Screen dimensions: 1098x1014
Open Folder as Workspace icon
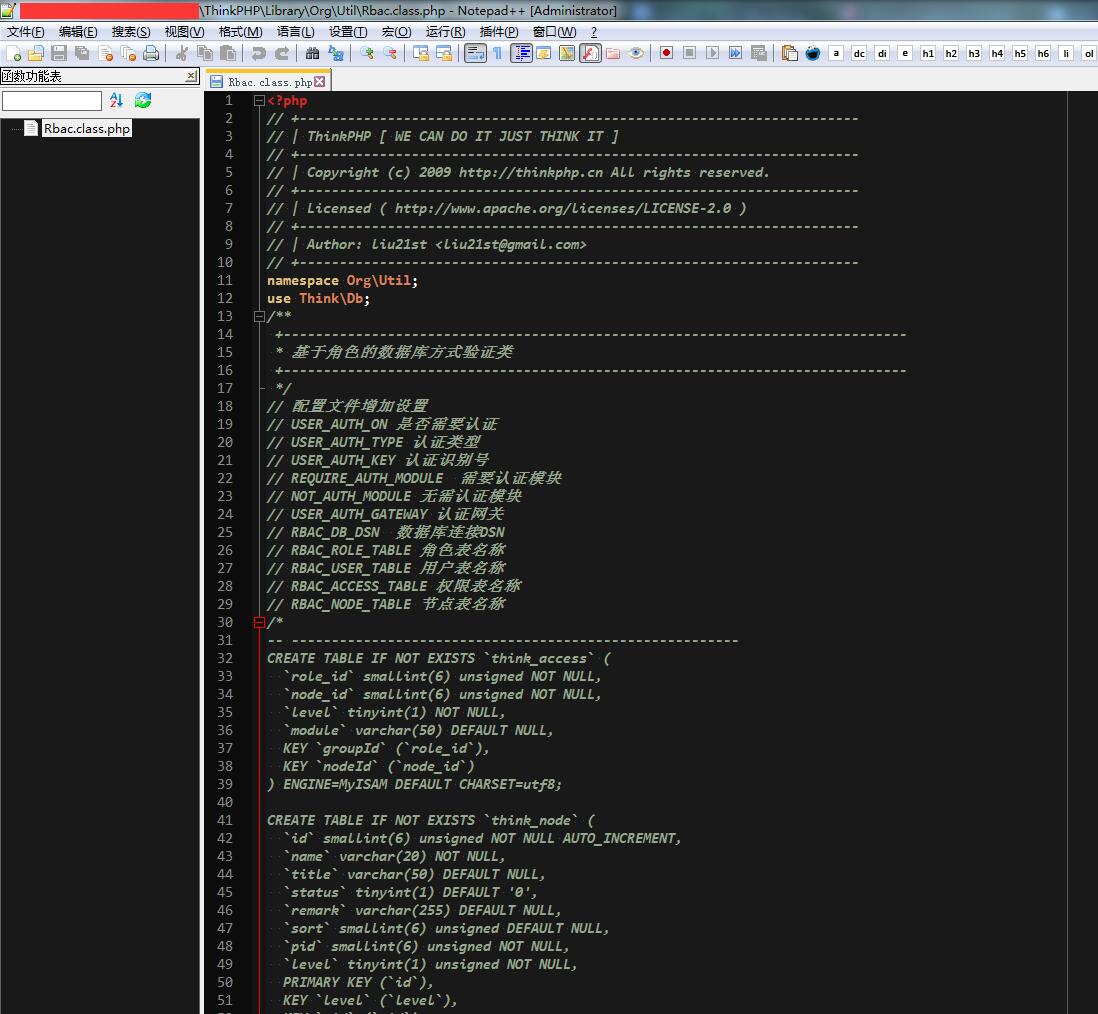tap(613, 53)
